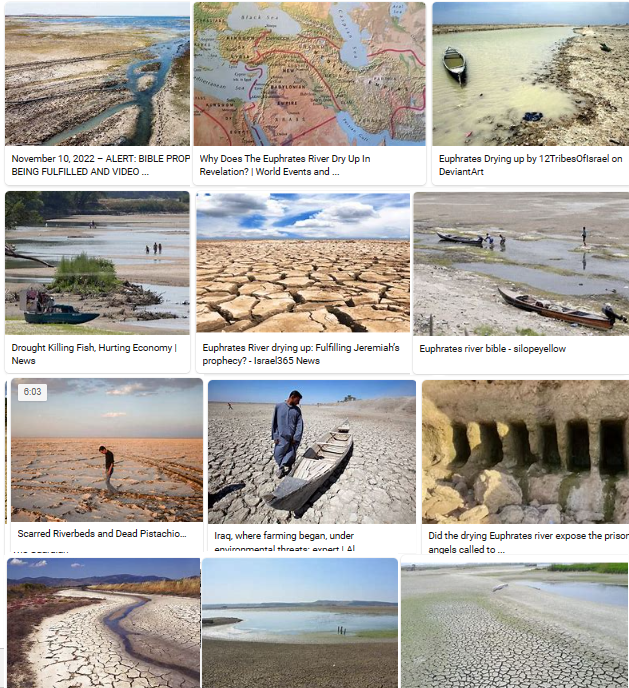Open 'Euphrates Drying up by 12TribesOfIsrael' DeviantArt link
Viewport: 629px width, 688px height.
click(531, 165)
